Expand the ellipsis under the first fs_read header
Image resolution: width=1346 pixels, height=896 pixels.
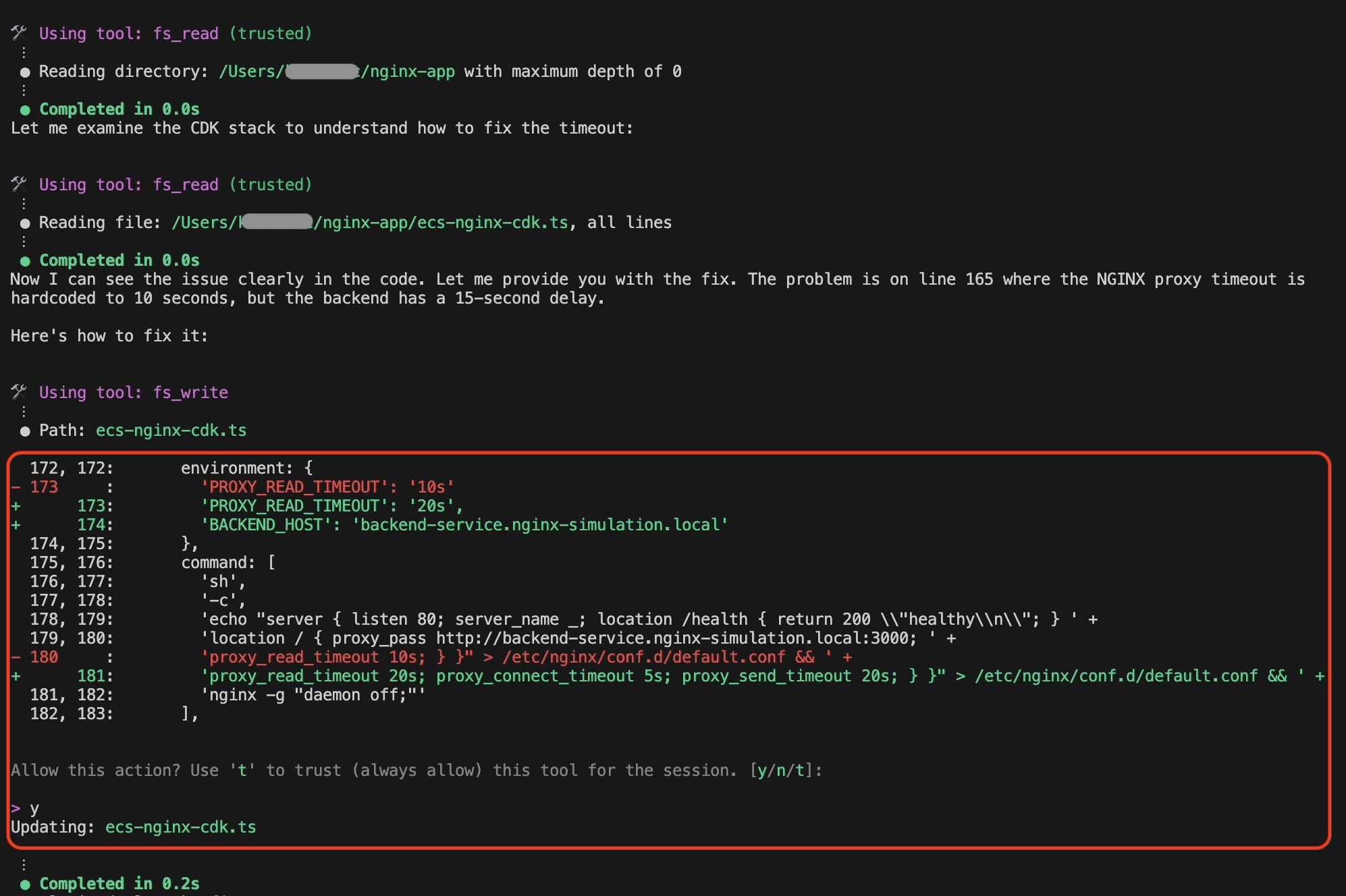[24, 51]
